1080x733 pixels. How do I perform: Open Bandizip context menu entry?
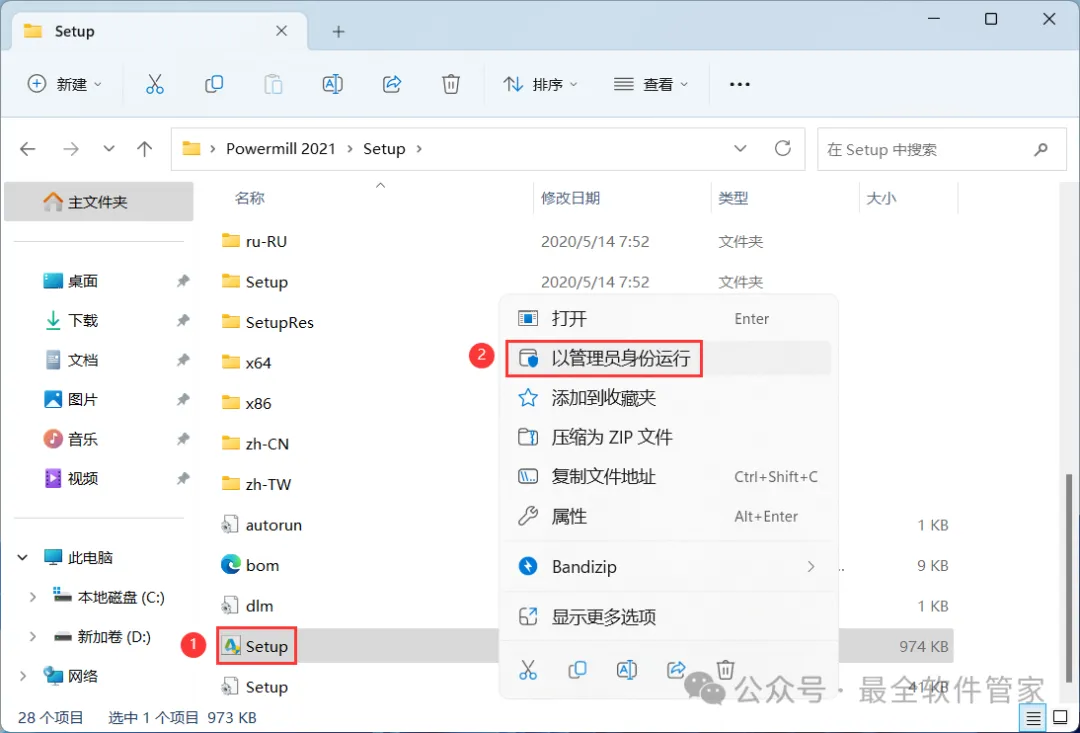pos(668,566)
